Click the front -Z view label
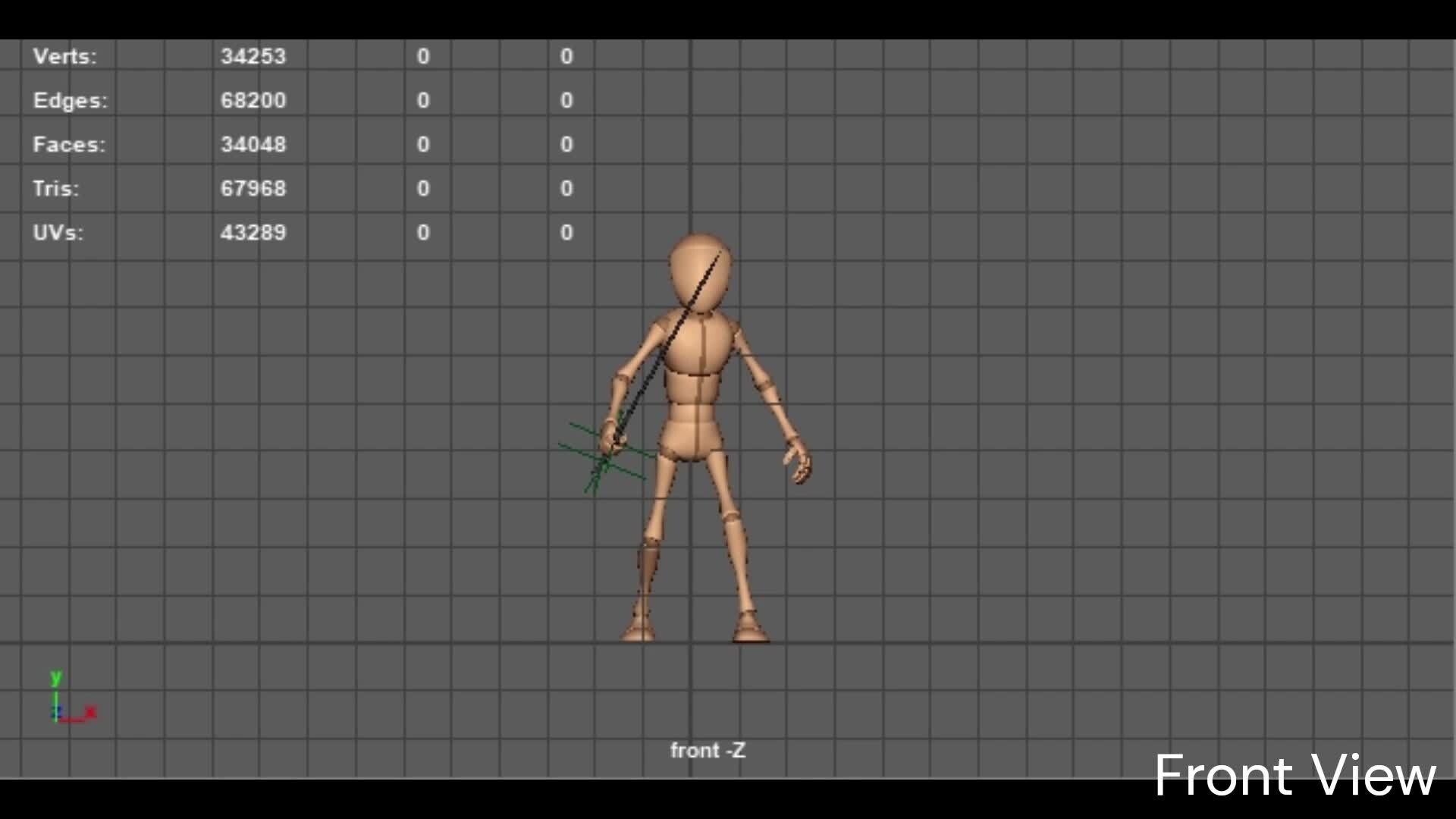The height and width of the screenshot is (819, 1456). click(x=708, y=750)
